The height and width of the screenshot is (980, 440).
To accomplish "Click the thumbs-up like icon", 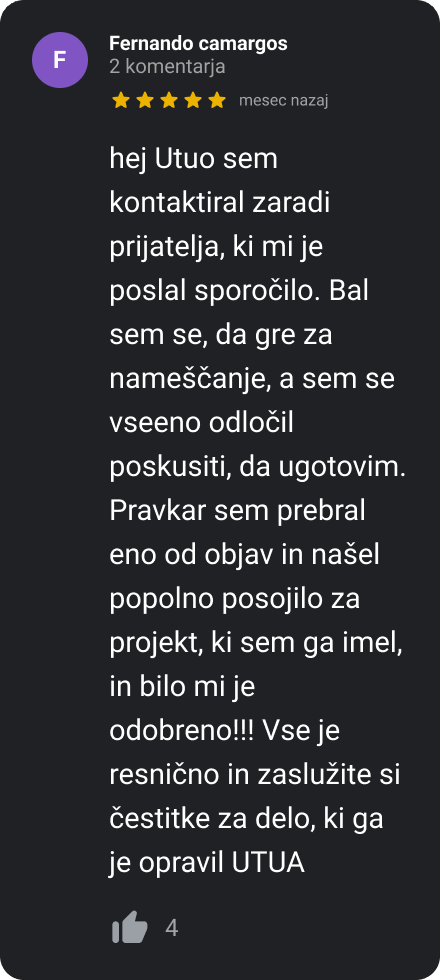I will coord(130,927).
